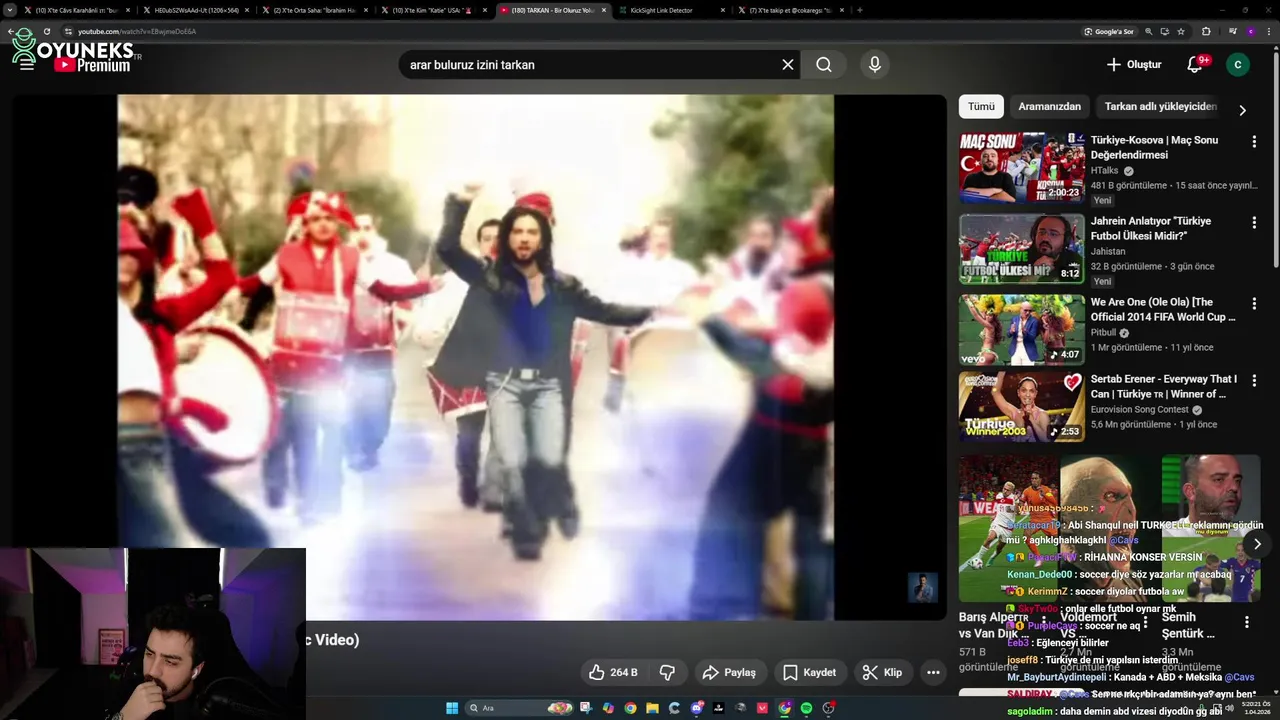Open Copilot from taskbar
The image size is (1280, 720).
[x=608, y=708]
